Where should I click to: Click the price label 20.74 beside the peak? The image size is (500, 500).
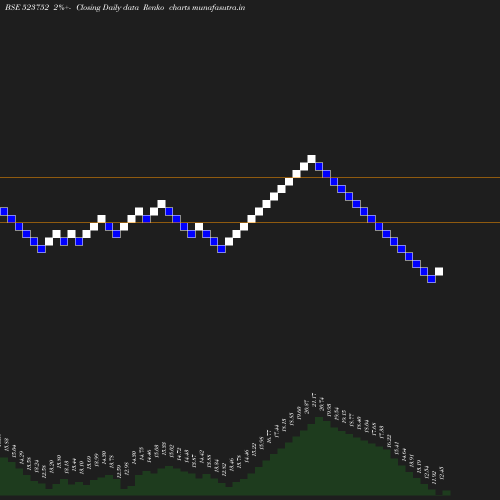[321, 404]
